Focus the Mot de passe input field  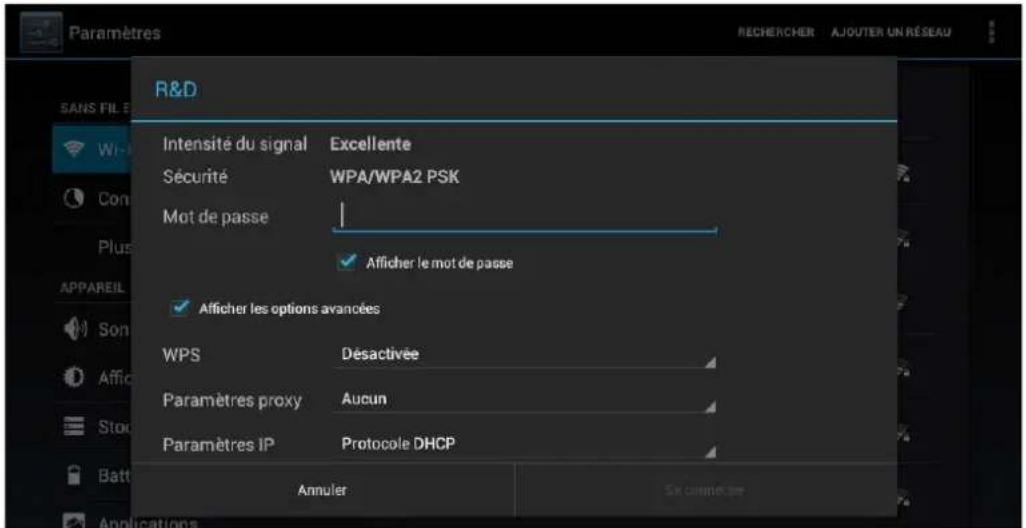[x=524, y=217]
